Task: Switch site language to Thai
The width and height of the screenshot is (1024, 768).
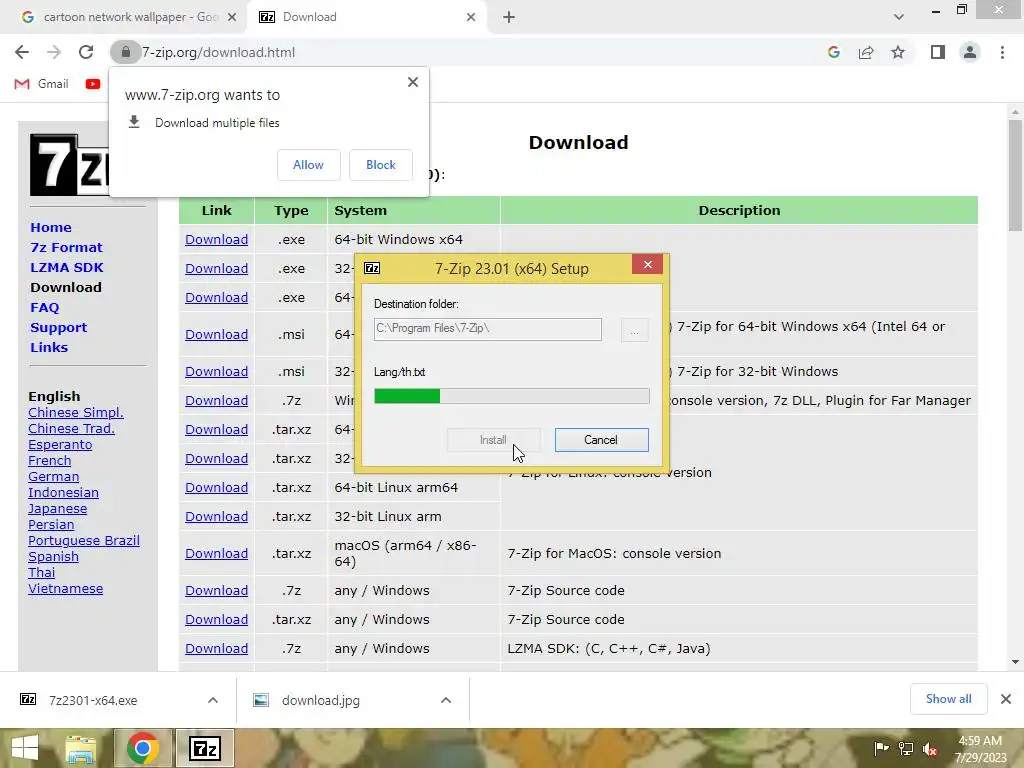Action: click(41, 573)
